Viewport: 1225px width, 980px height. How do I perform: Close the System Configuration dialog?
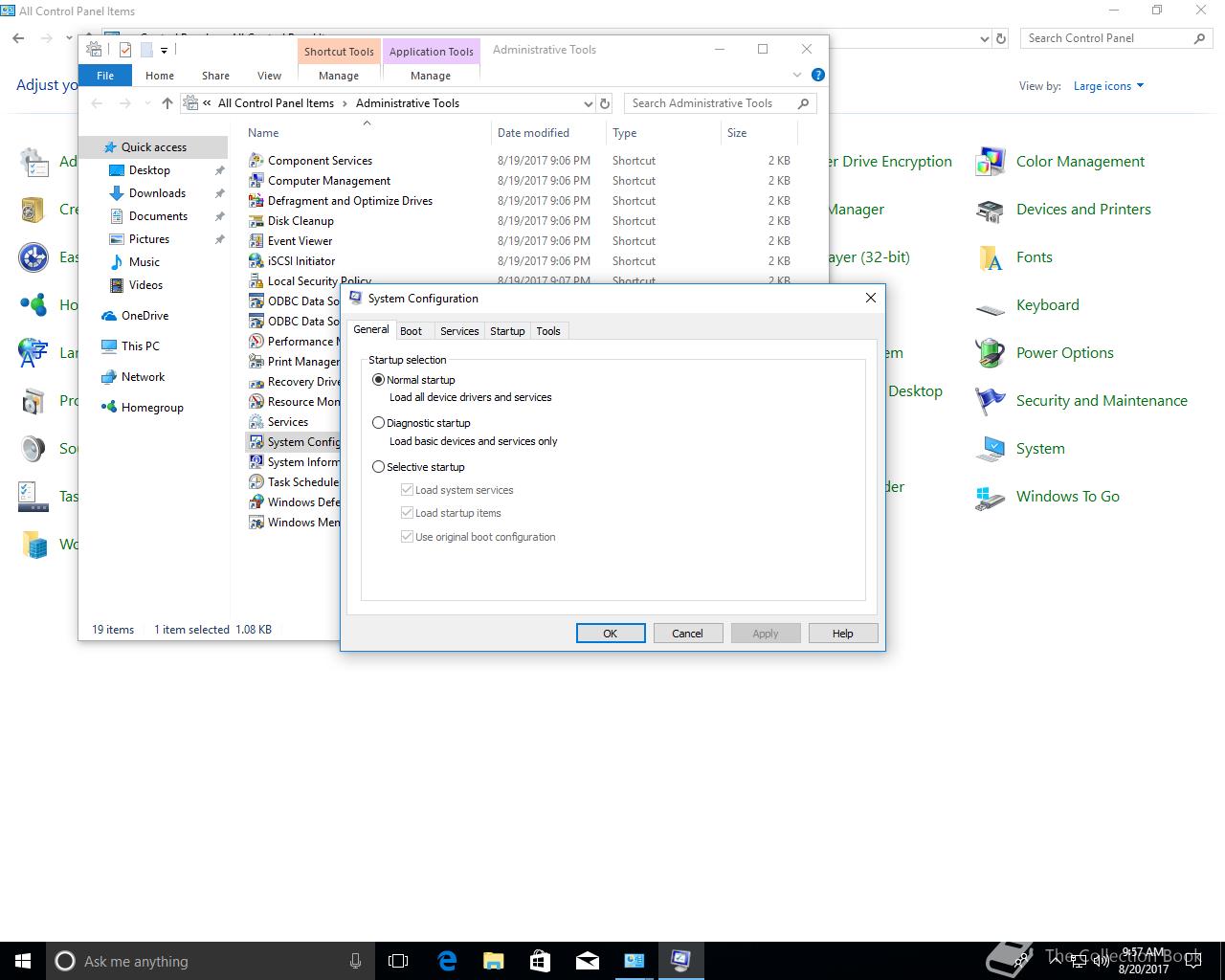coord(870,299)
